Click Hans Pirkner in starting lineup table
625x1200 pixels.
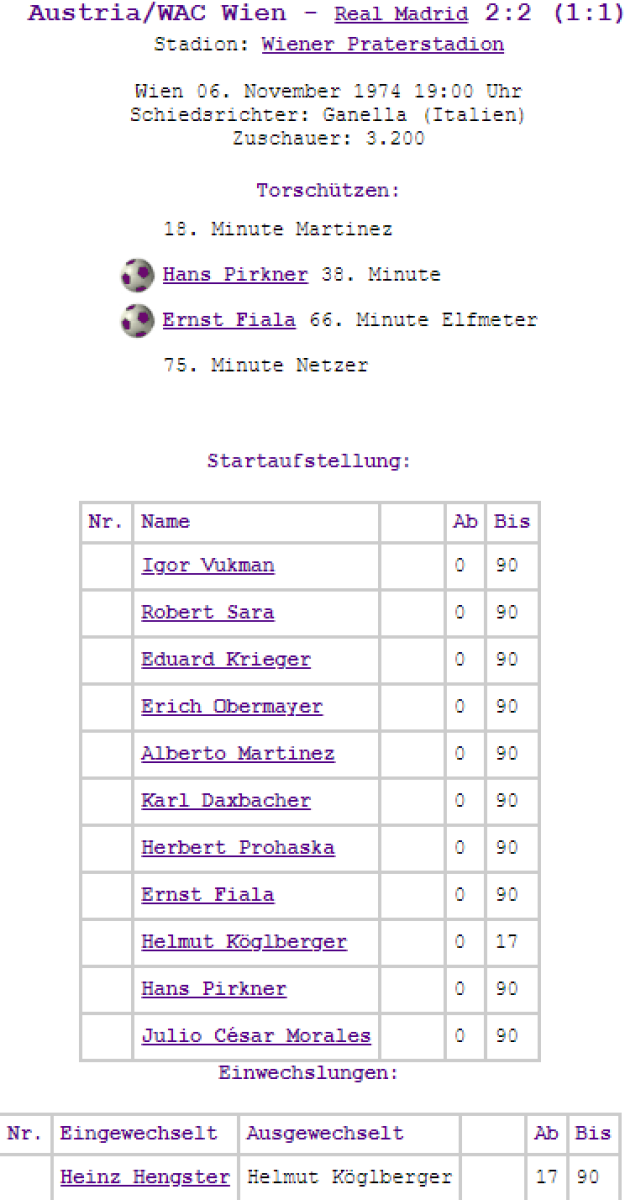[214, 989]
